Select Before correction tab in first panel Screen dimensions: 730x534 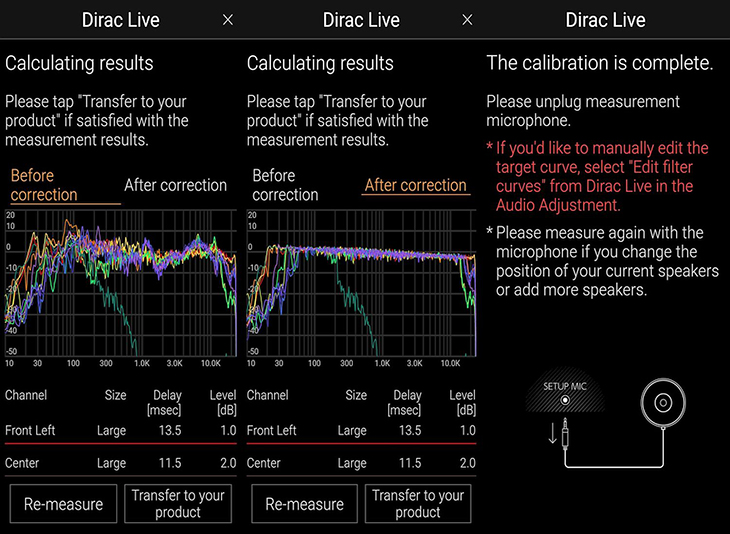coord(64,185)
